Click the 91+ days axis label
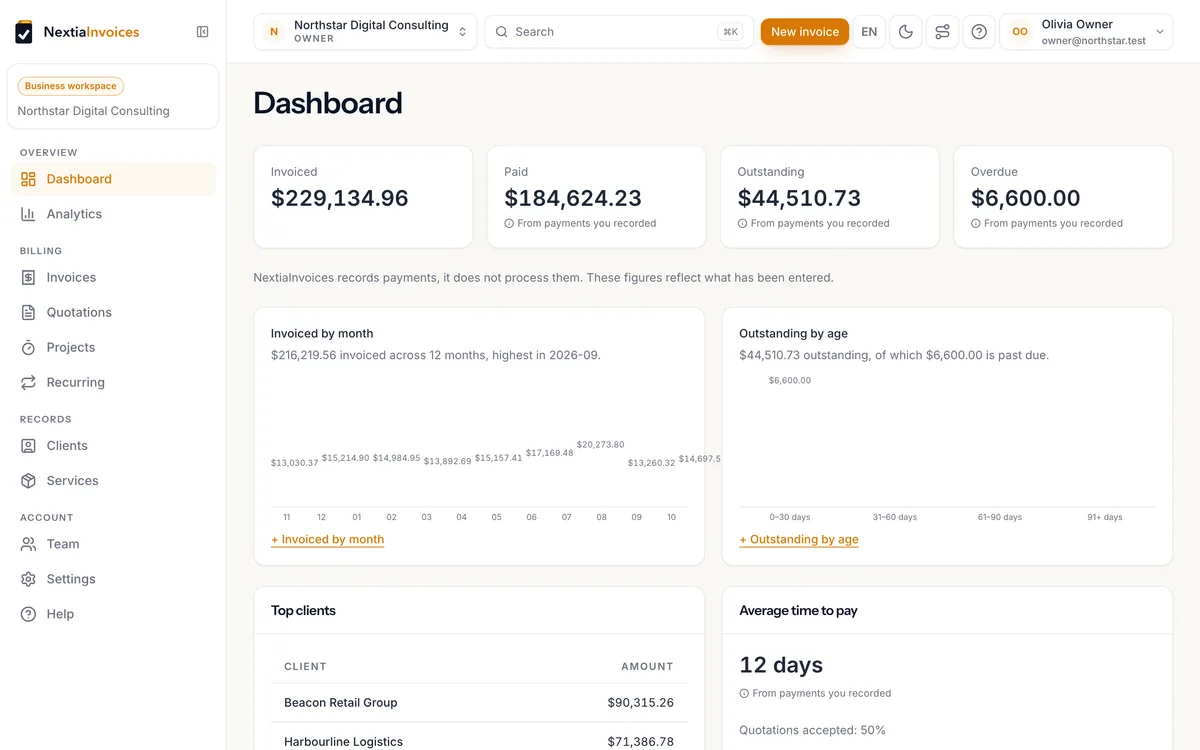The height and width of the screenshot is (750, 1200). pyautogui.click(x=1105, y=518)
